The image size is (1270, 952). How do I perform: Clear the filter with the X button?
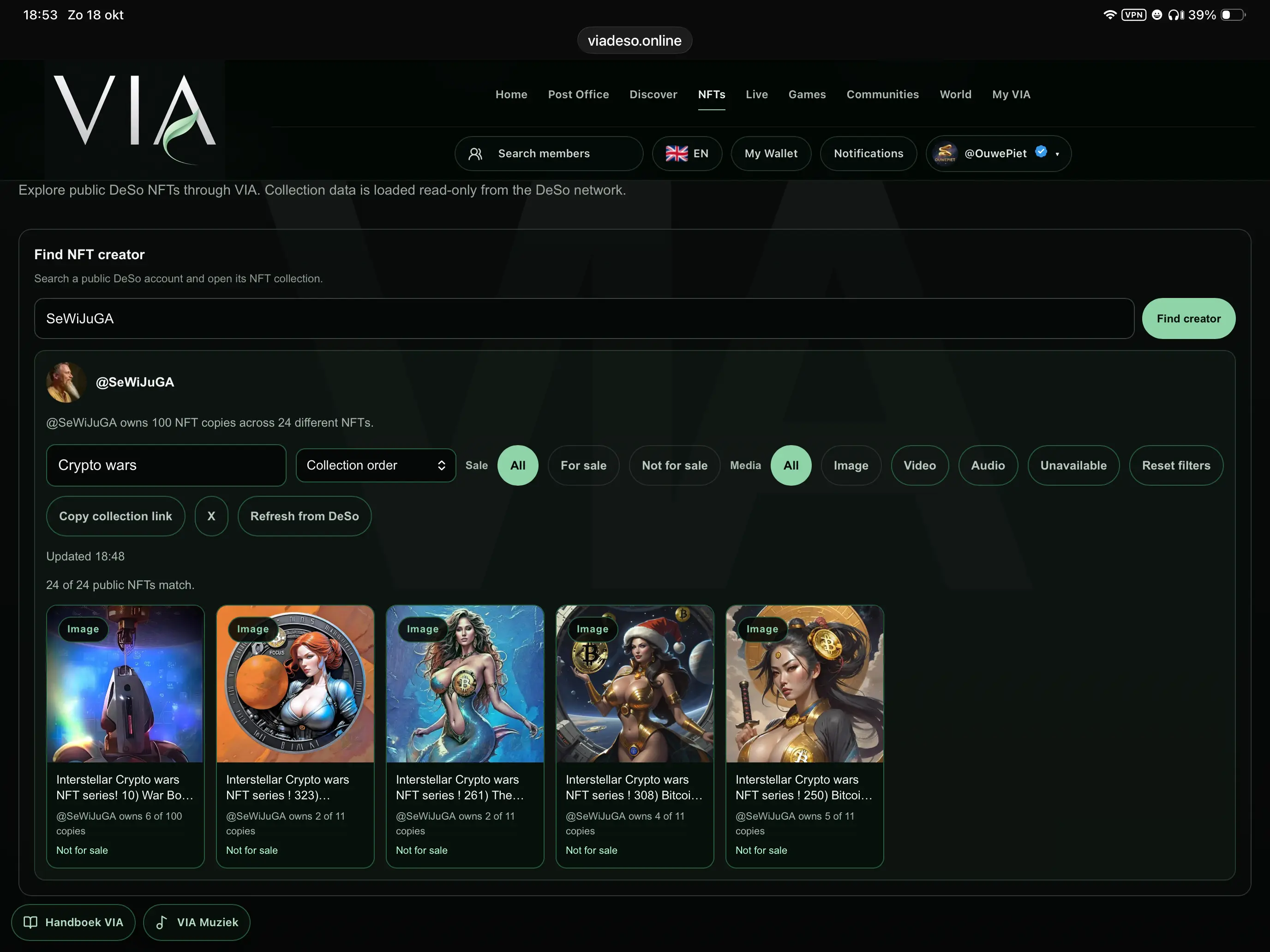point(211,516)
